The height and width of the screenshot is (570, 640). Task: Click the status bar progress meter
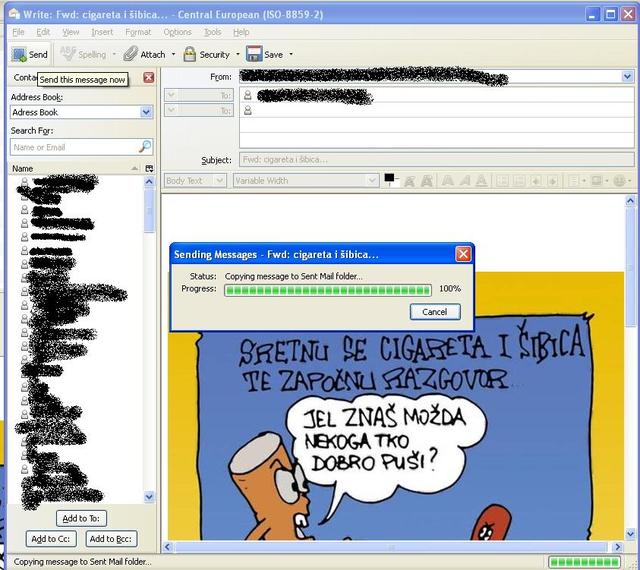click(584, 562)
